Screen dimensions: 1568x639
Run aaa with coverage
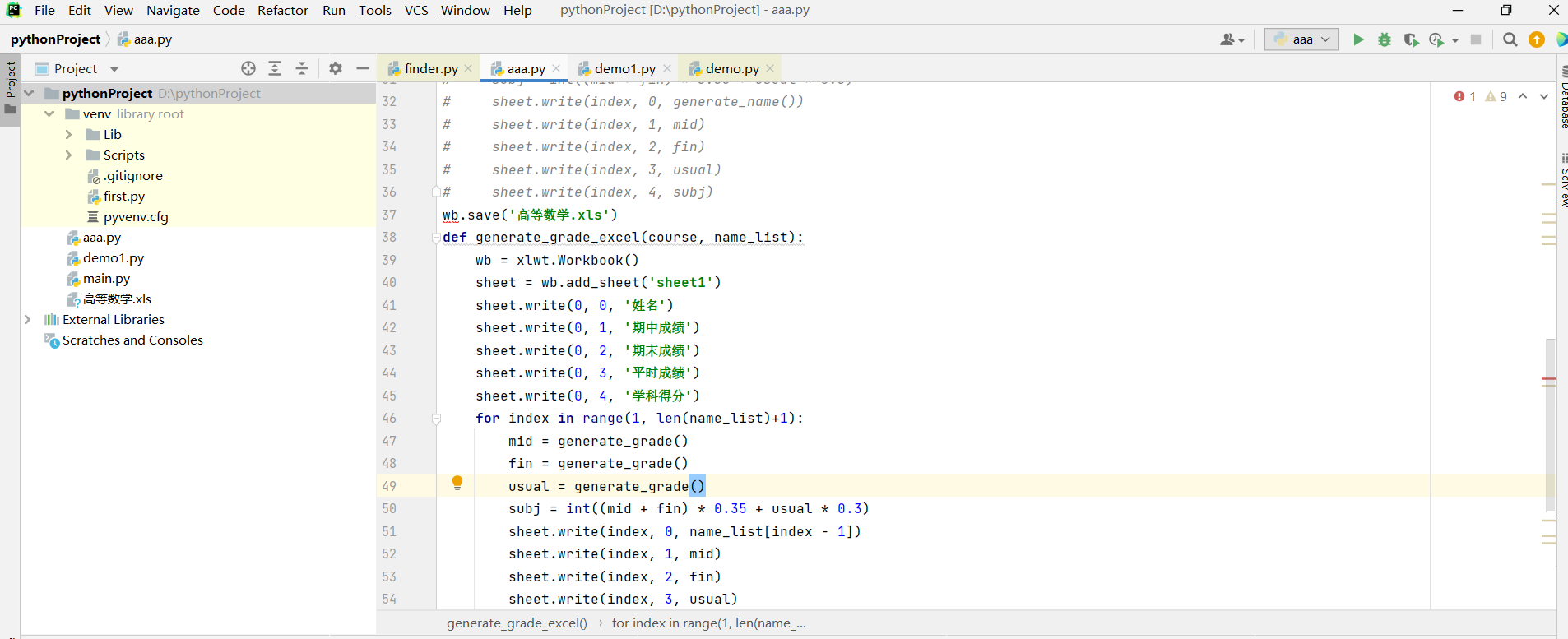pos(1411,39)
